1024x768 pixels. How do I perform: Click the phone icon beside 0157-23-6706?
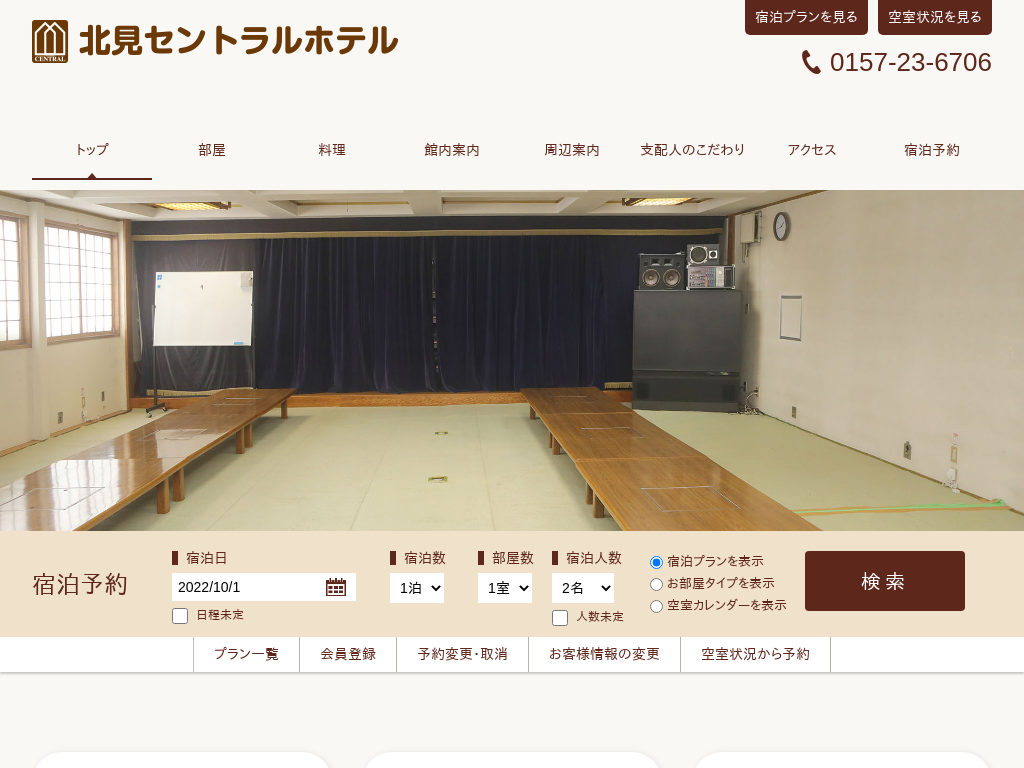[811, 63]
